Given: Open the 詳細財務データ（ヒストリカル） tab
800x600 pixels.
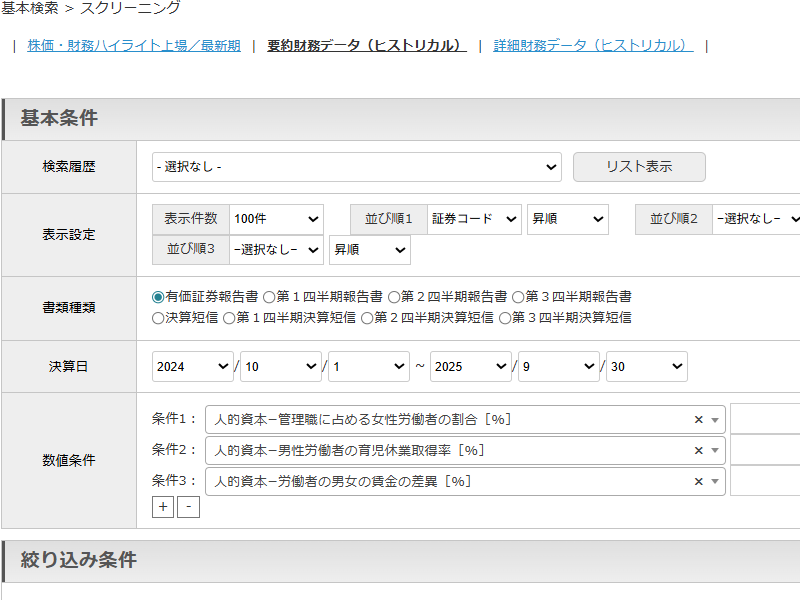Looking at the screenshot, I should [x=593, y=46].
